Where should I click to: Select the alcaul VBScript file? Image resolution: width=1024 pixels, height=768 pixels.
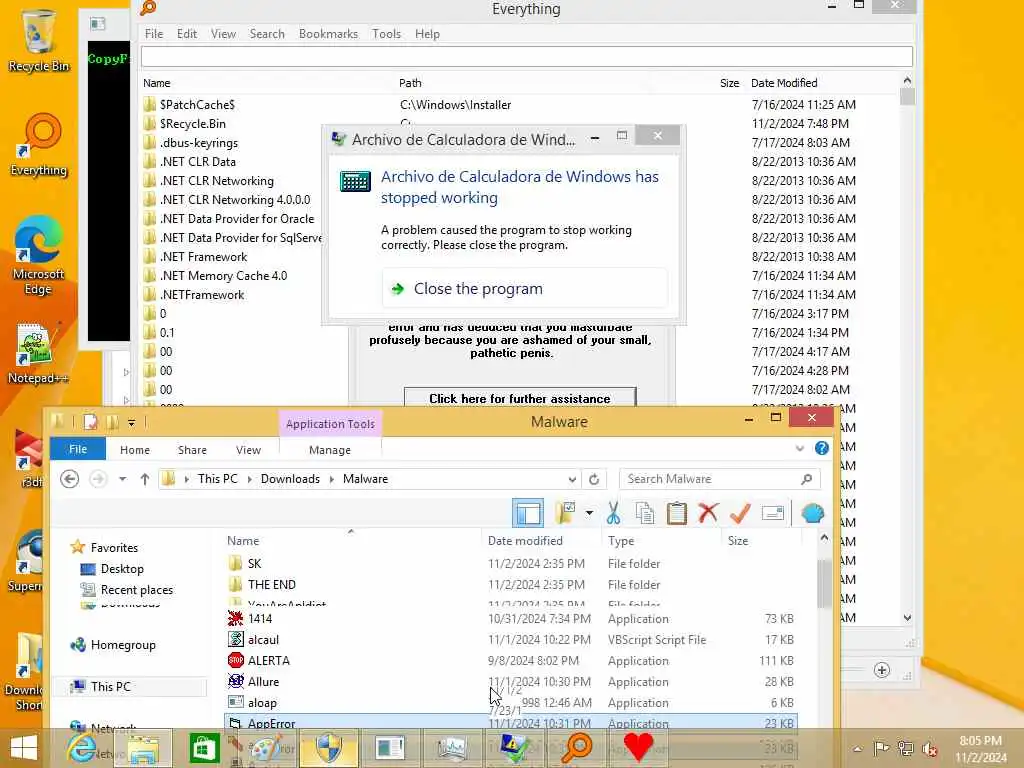tap(511, 639)
